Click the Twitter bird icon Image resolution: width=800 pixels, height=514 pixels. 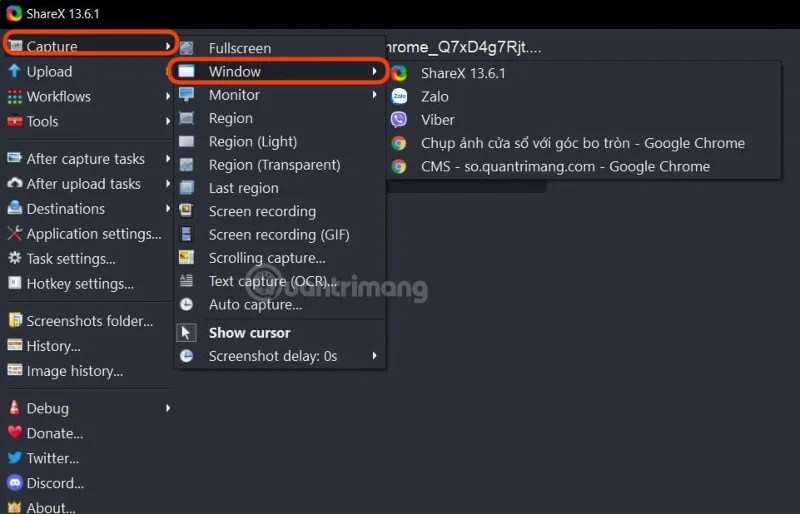point(14,457)
